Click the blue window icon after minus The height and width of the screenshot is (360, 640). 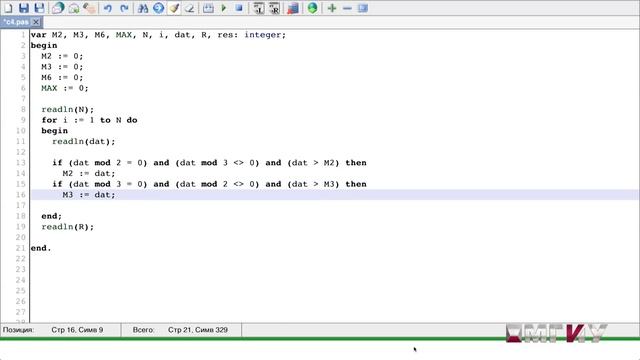(x=363, y=8)
